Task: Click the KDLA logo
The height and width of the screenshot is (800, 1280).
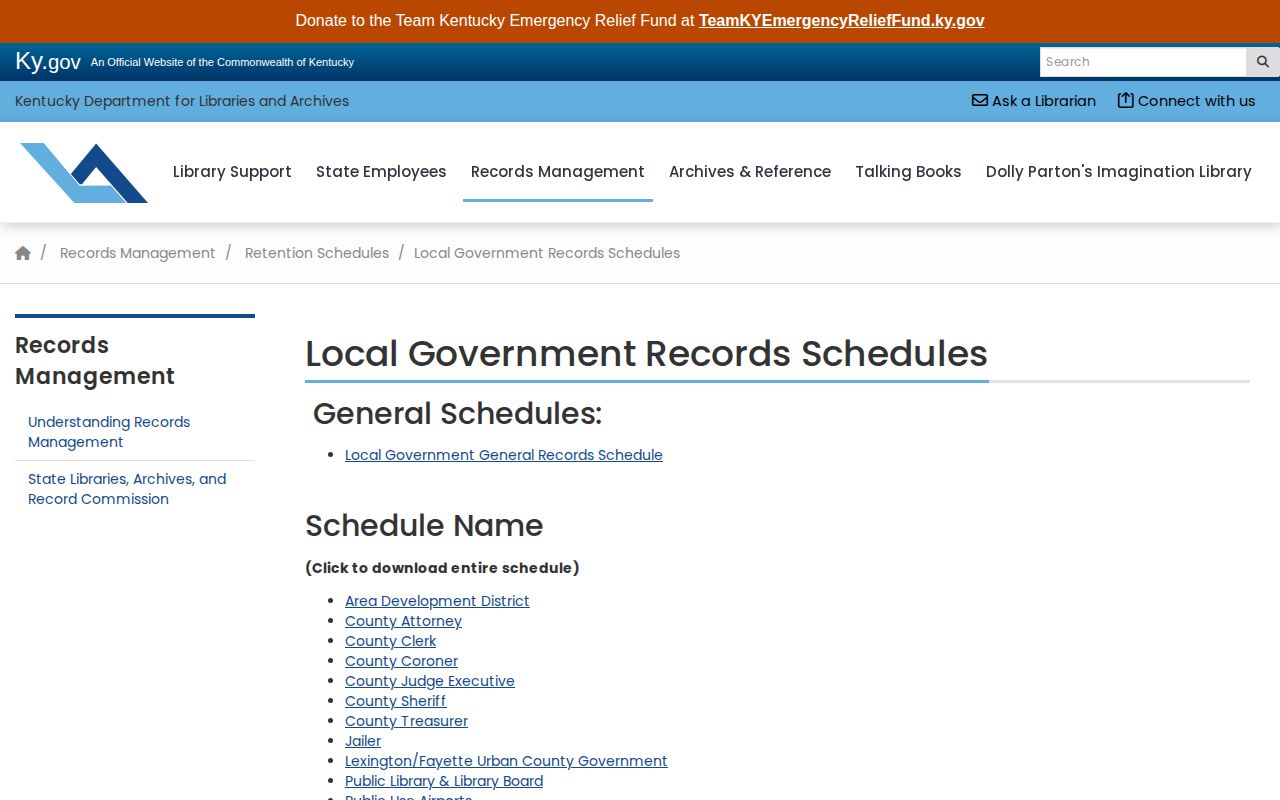Action: [84, 172]
